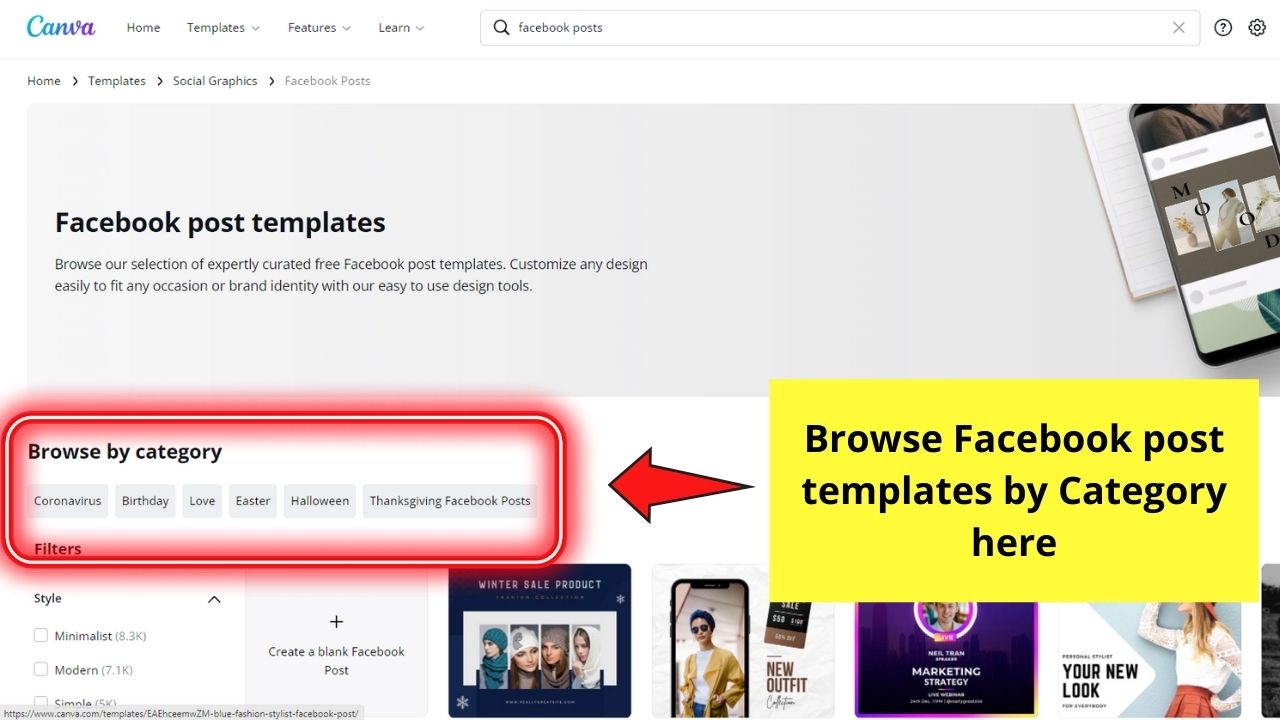Click the search magnifier icon
Screen dimensions: 1280x720
[x=501, y=27]
